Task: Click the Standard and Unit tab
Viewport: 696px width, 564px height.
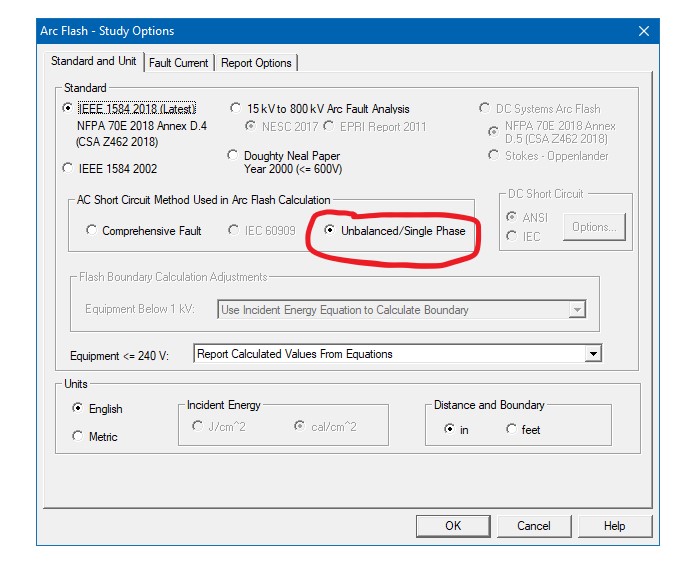Action: [x=93, y=61]
